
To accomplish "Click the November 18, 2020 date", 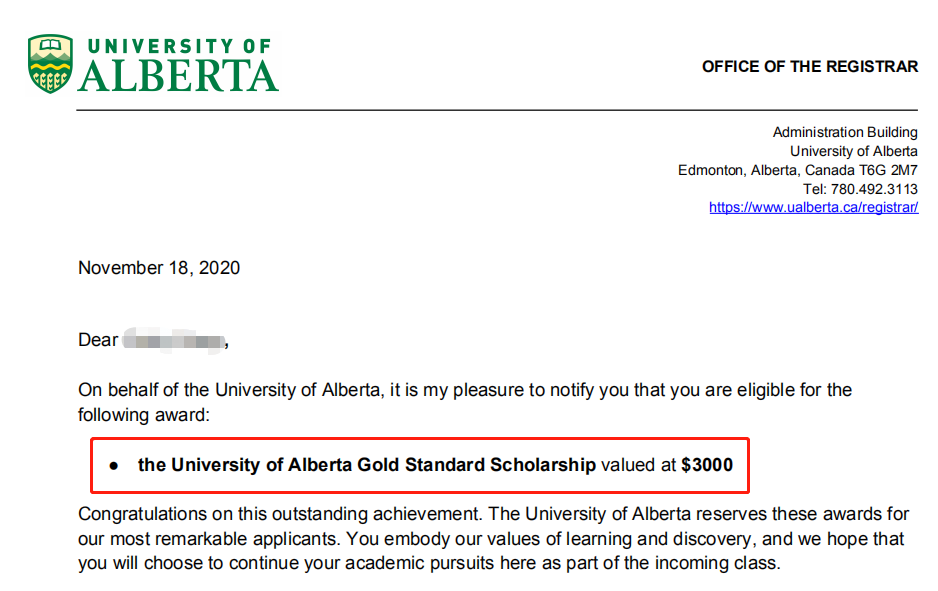I will (159, 268).
